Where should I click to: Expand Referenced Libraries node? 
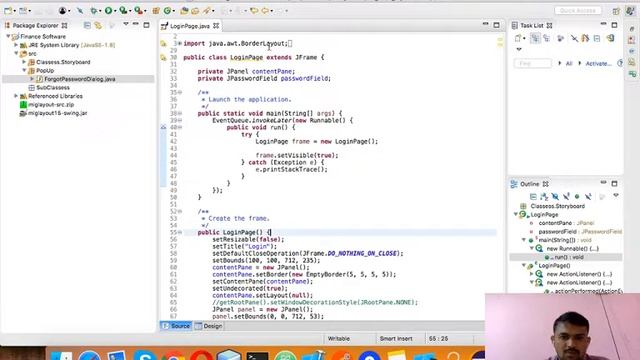click(16, 96)
